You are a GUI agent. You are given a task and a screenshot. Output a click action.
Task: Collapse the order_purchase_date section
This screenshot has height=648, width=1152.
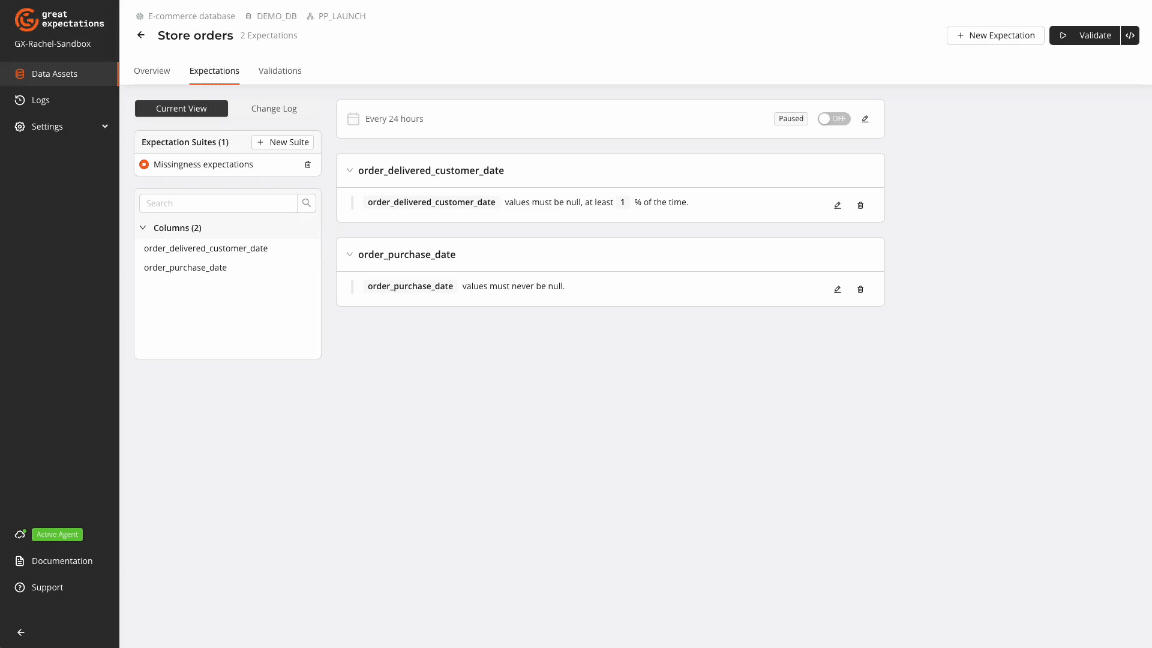349,254
